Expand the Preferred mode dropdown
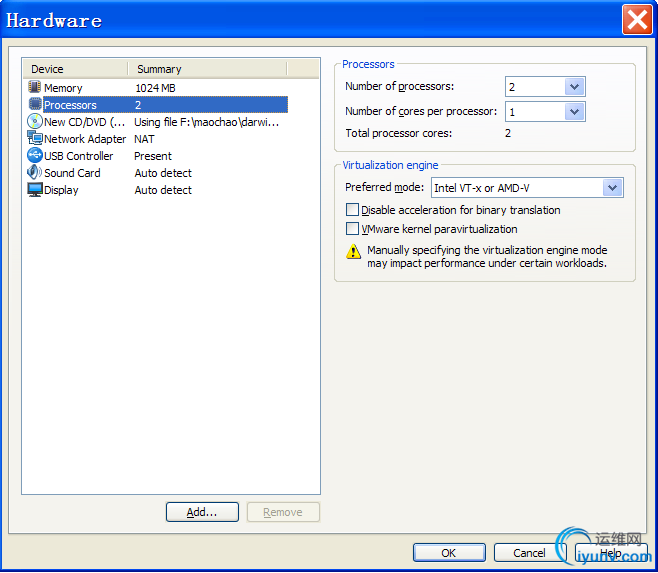The image size is (658, 573). point(613,188)
